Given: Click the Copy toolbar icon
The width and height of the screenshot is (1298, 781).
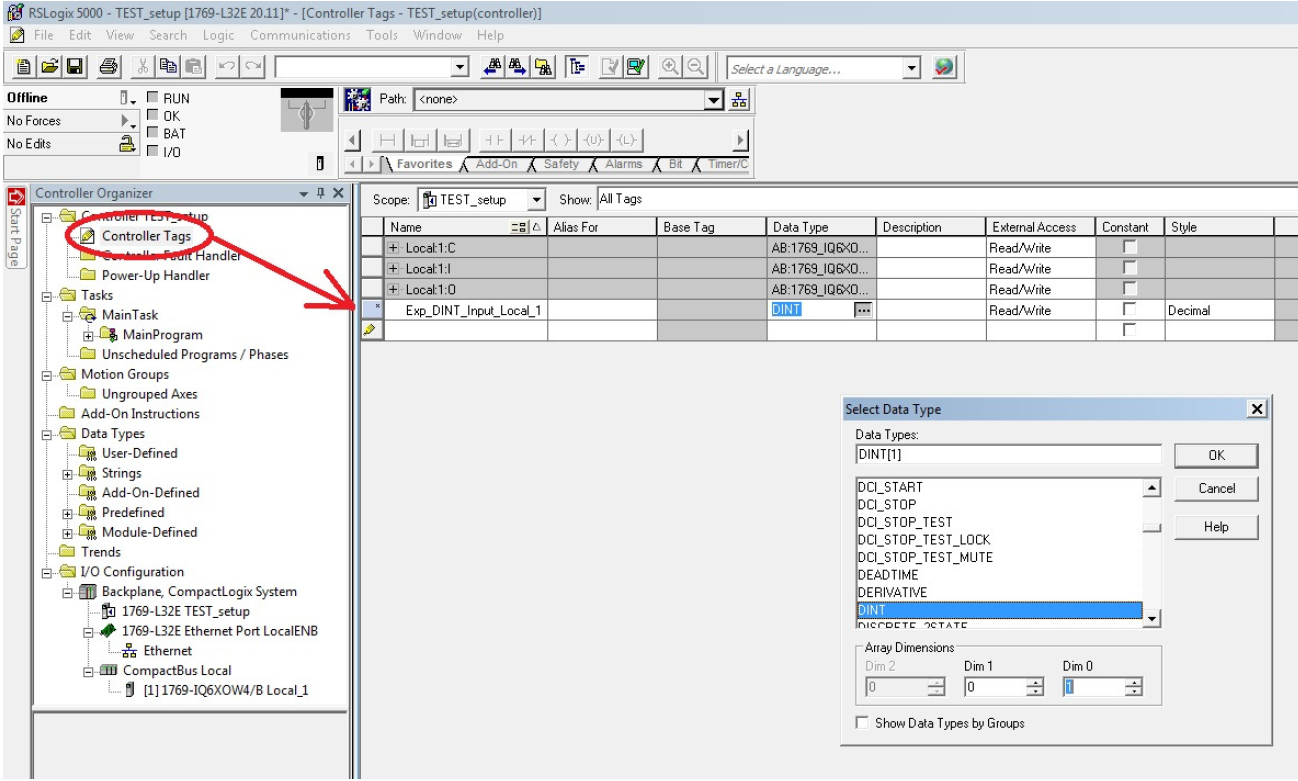Looking at the screenshot, I should pos(169,68).
